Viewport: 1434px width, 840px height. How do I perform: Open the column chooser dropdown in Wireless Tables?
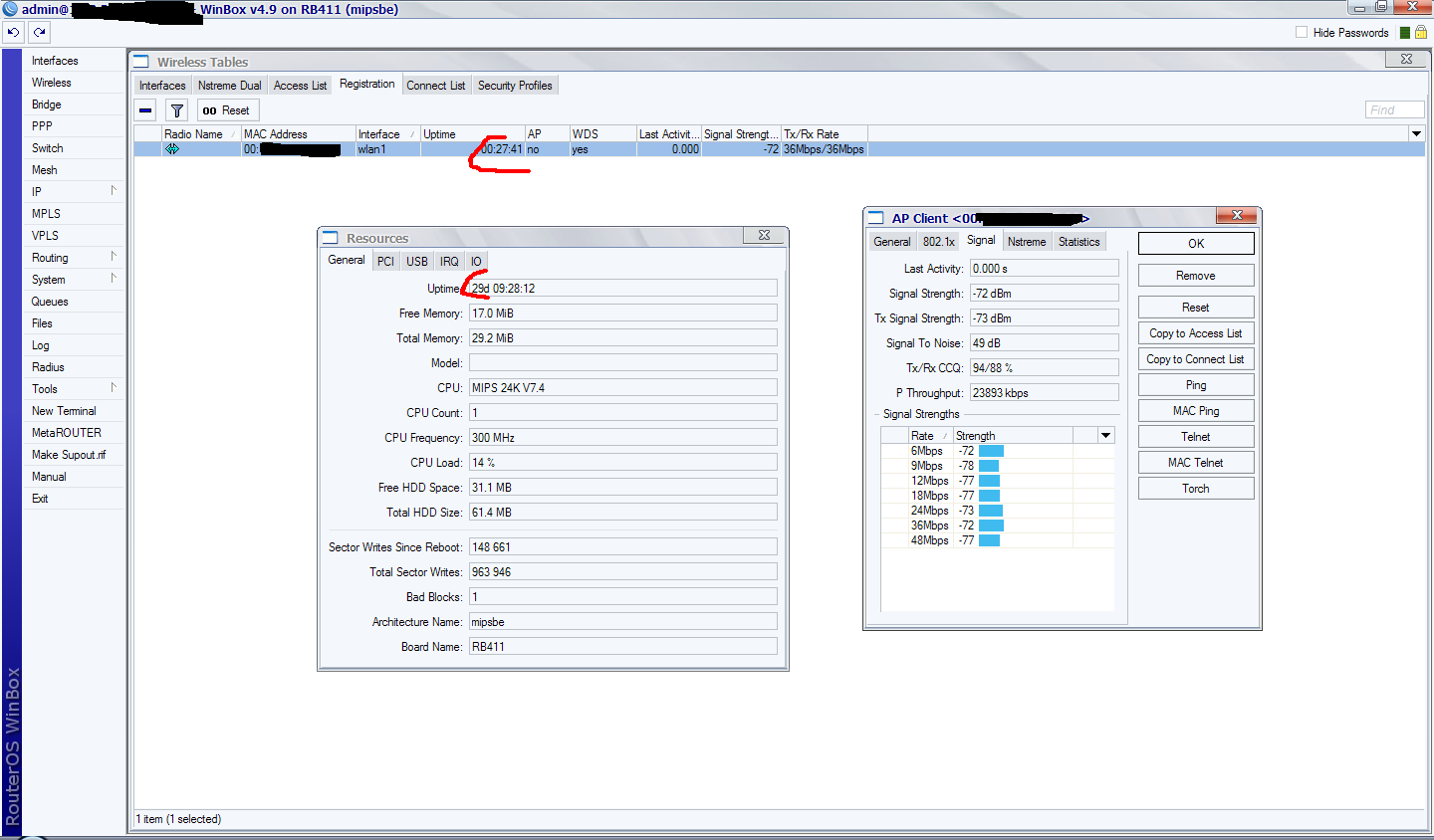[x=1416, y=133]
